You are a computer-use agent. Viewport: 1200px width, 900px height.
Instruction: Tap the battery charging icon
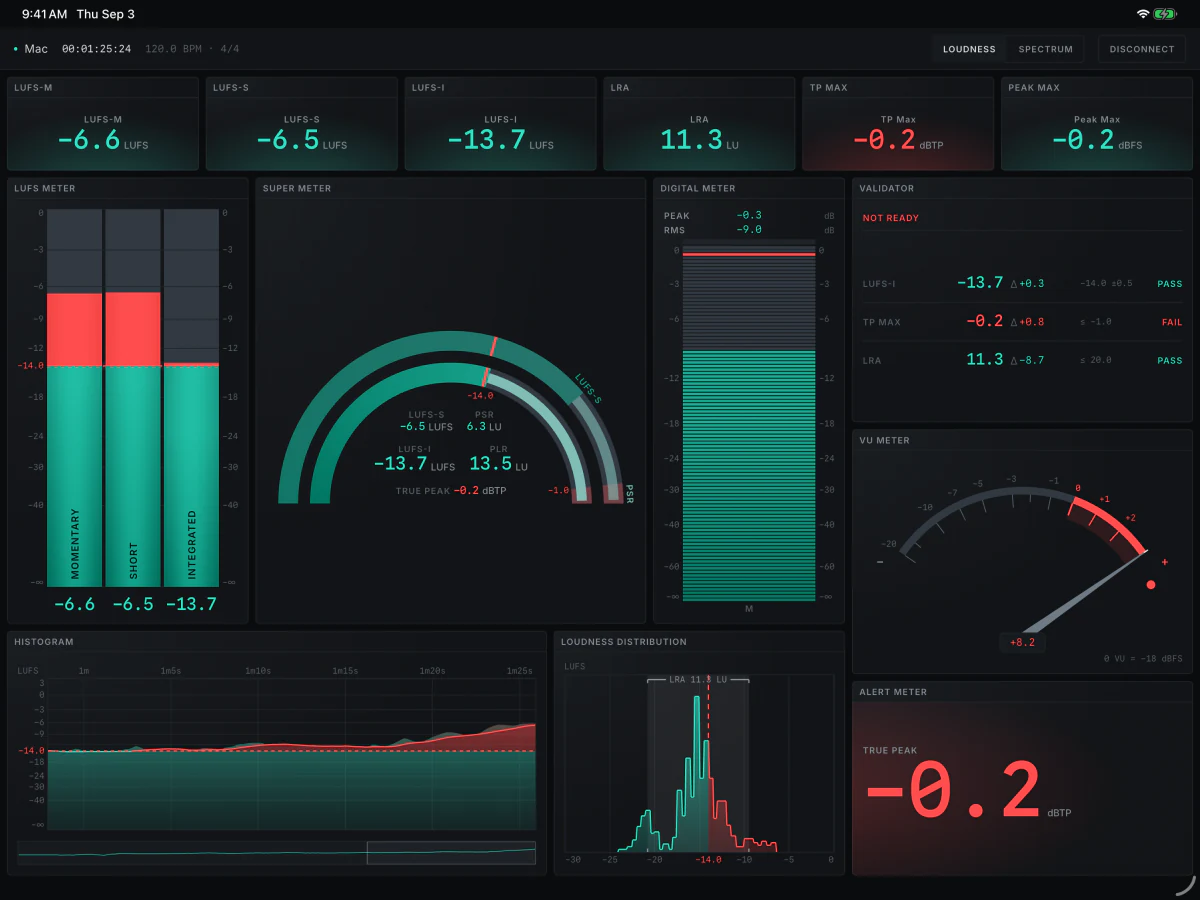pyautogui.click(x=1165, y=14)
